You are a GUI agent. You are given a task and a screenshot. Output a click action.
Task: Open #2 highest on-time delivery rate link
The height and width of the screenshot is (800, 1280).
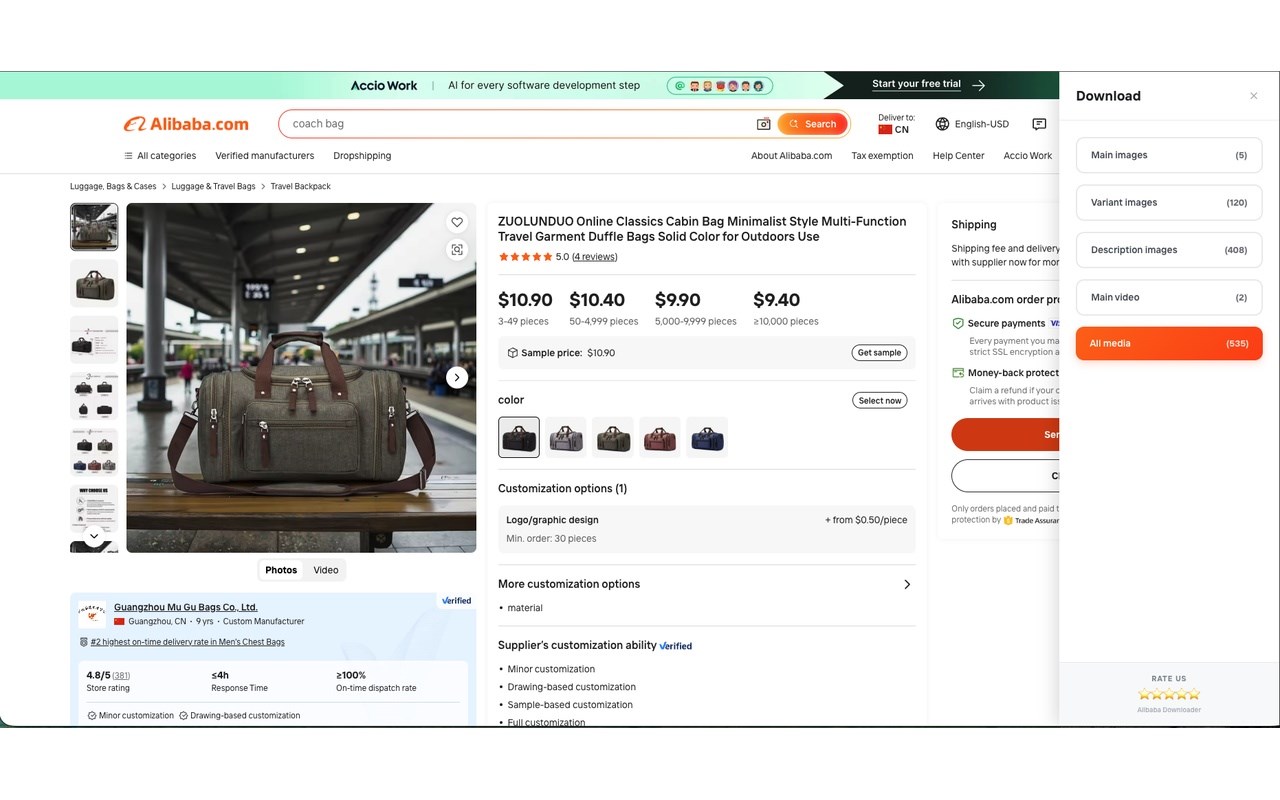[187, 642]
